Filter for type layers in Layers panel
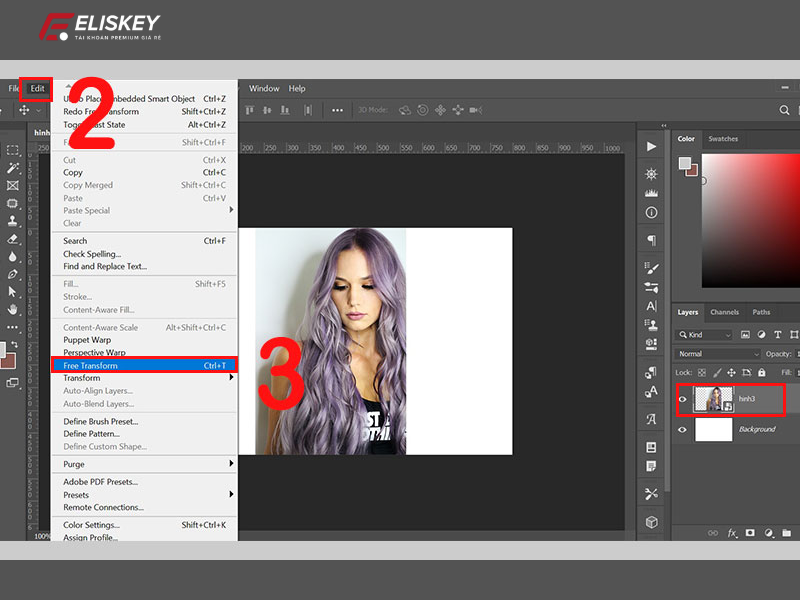The width and height of the screenshot is (800, 600). (777, 334)
